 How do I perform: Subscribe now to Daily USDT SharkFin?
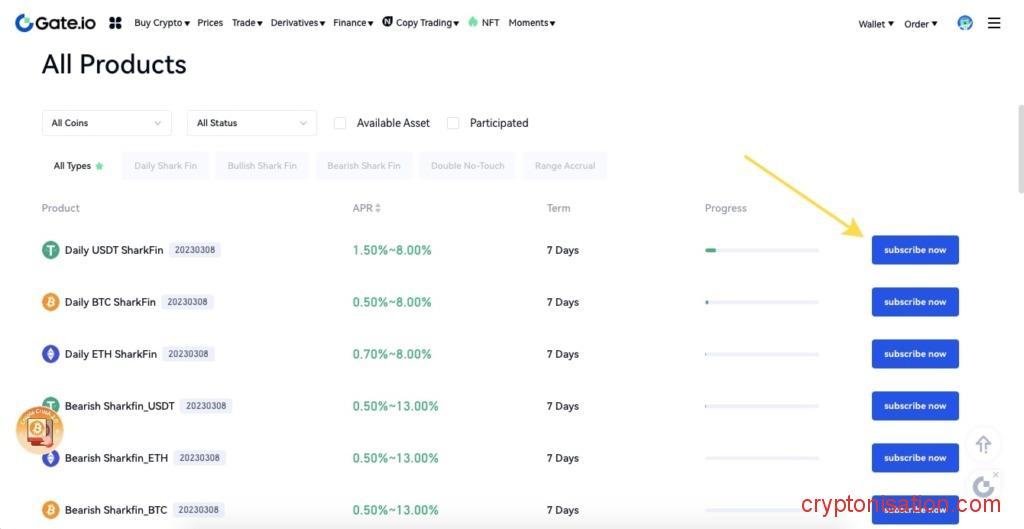914,250
